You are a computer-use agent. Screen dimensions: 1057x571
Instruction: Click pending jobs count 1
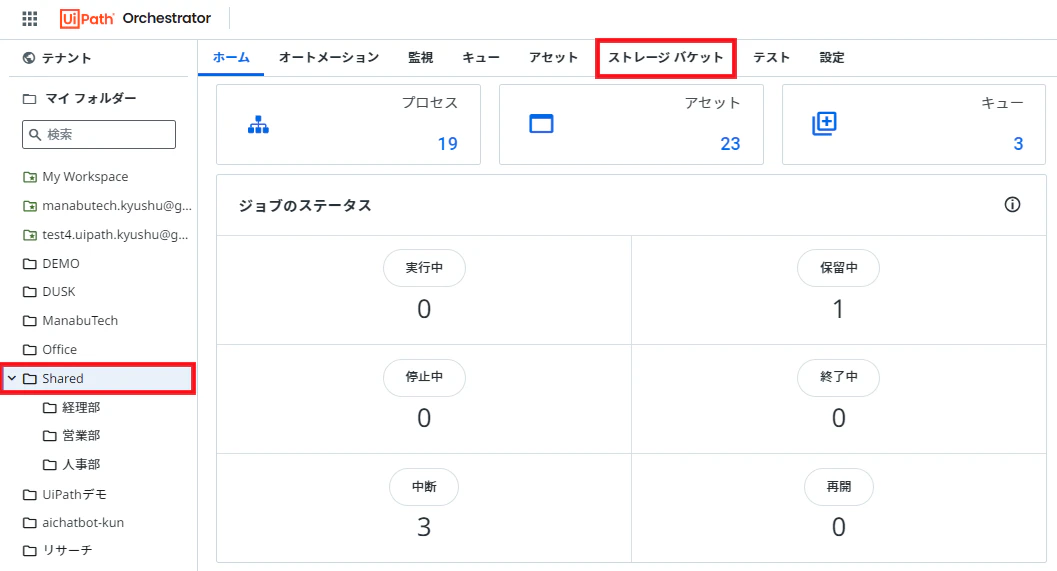coord(839,309)
